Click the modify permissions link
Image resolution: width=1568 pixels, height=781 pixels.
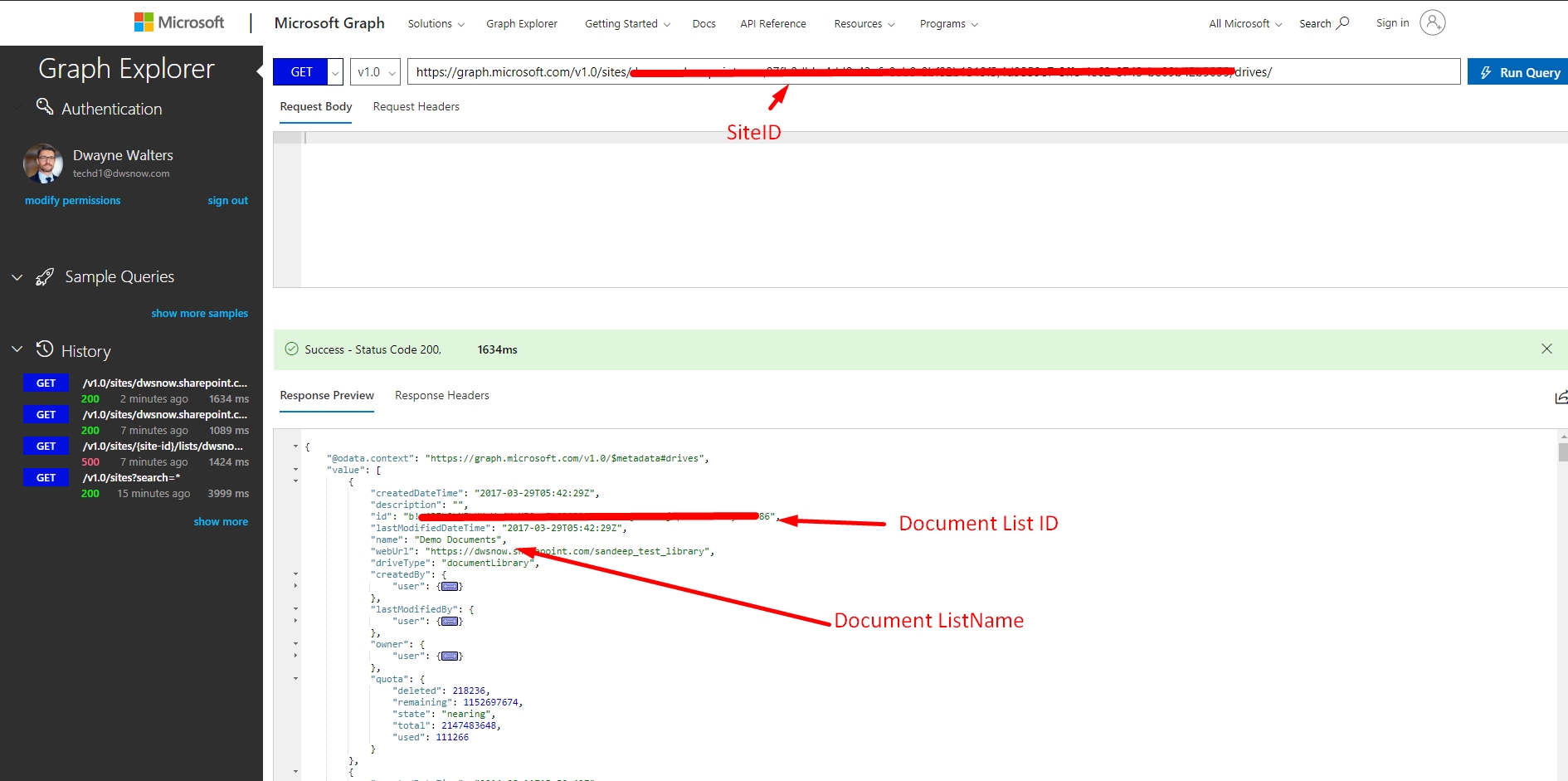[72, 200]
